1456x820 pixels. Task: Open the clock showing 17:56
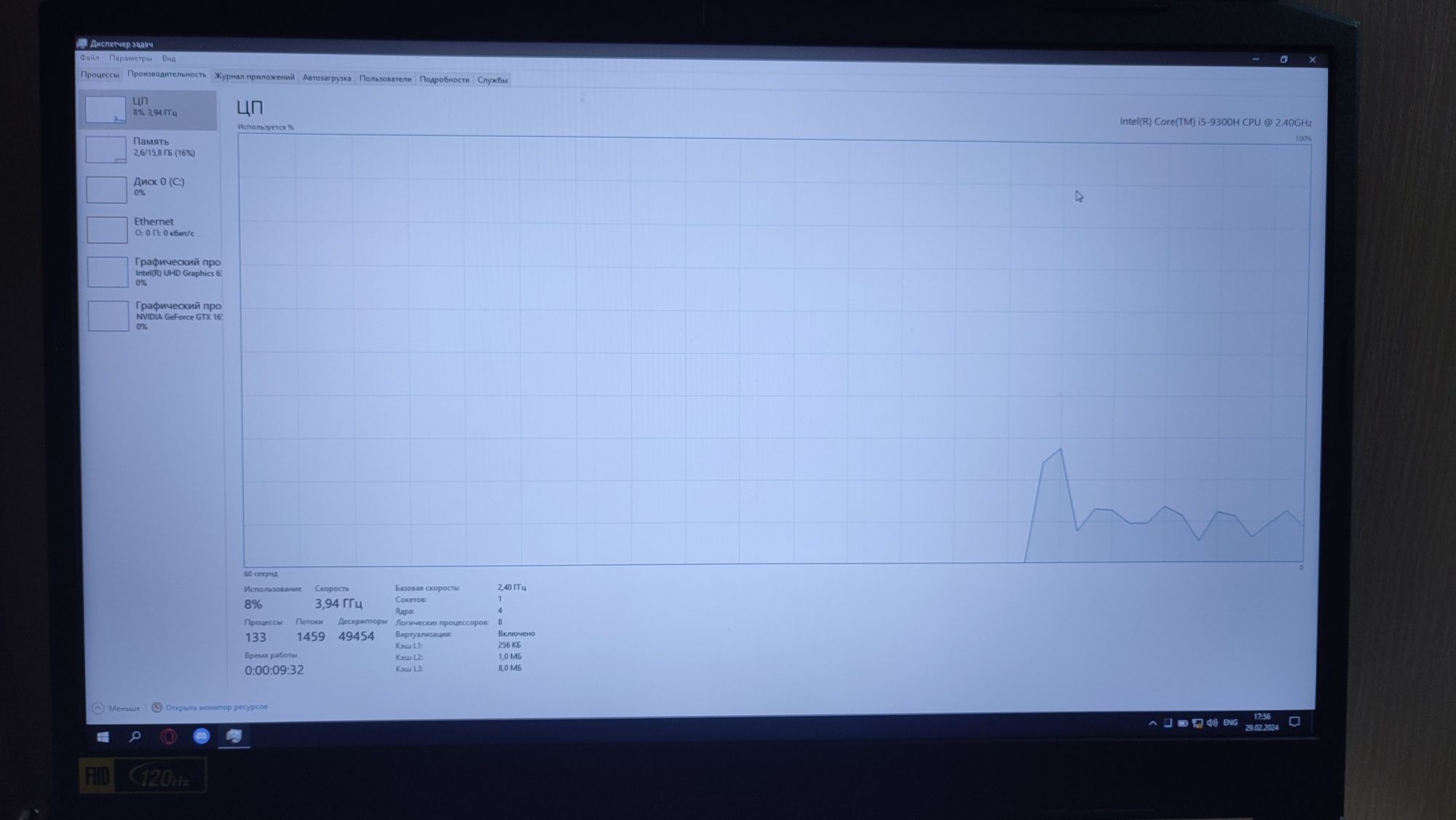pos(1262,722)
